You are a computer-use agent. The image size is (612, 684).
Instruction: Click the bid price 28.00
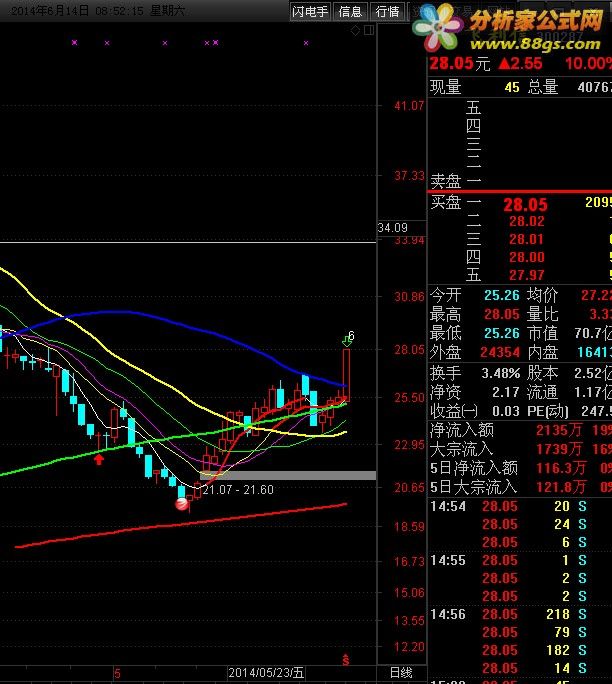pyautogui.click(x=527, y=257)
